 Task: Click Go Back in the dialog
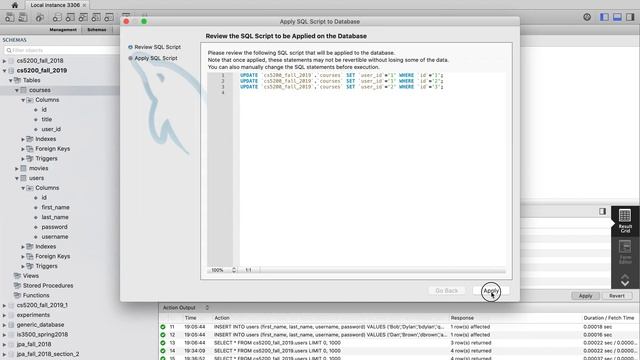click(x=447, y=291)
